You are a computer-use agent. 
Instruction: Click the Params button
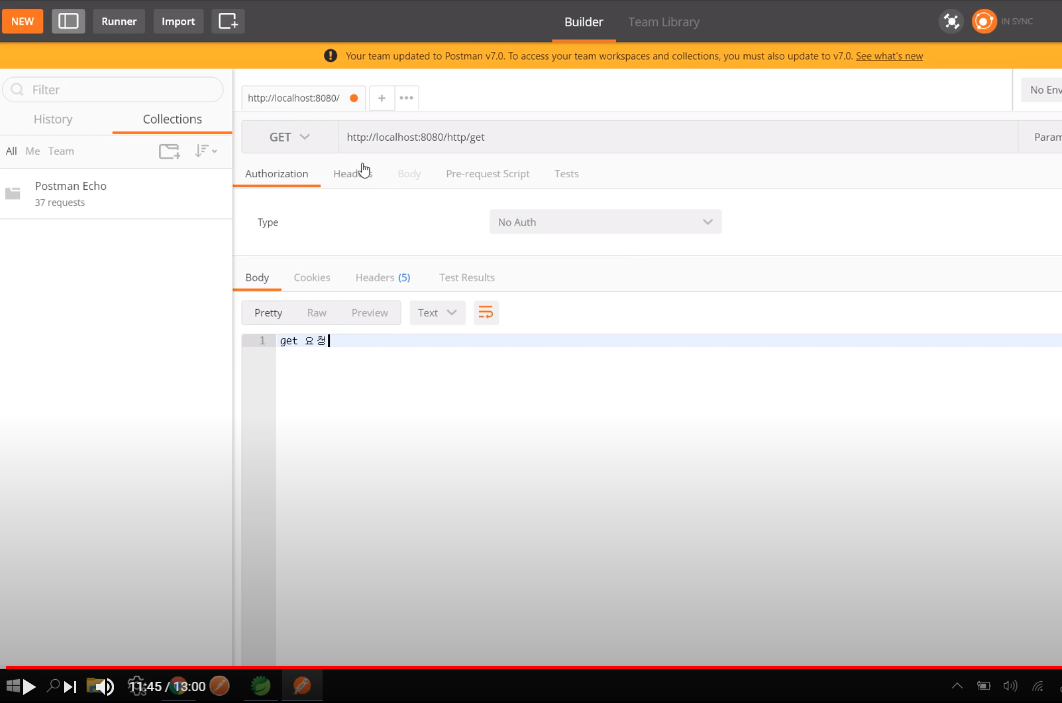(x=1041, y=137)
